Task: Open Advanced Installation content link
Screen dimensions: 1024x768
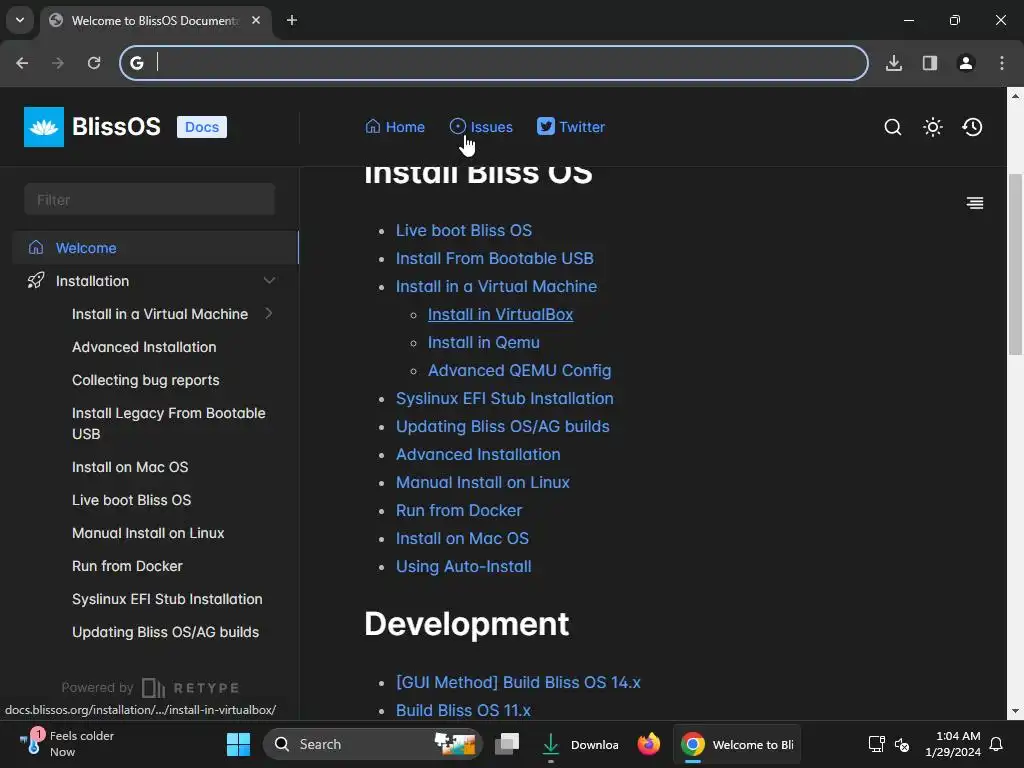Action: 478,455
